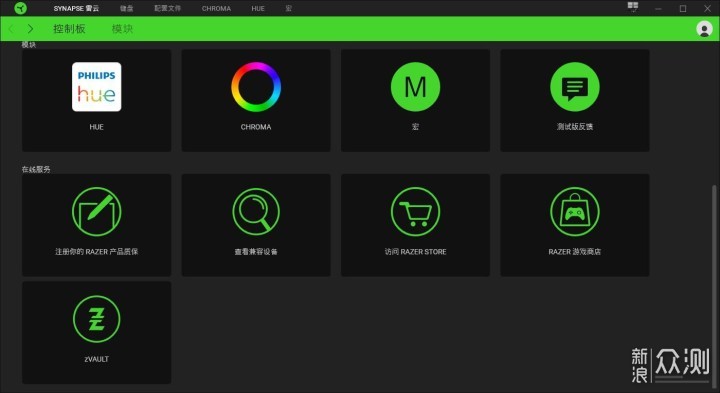Open the HUE top menu tab
The image size is (720, 393).
click(258, 8)
